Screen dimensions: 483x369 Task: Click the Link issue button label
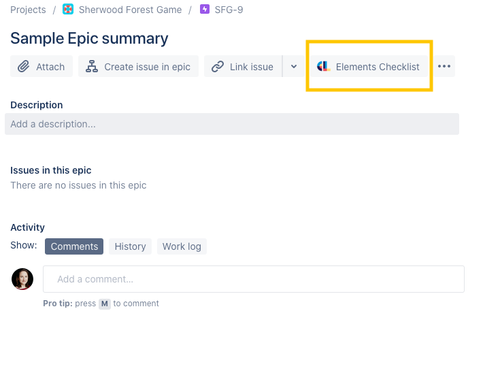(251, 67)
